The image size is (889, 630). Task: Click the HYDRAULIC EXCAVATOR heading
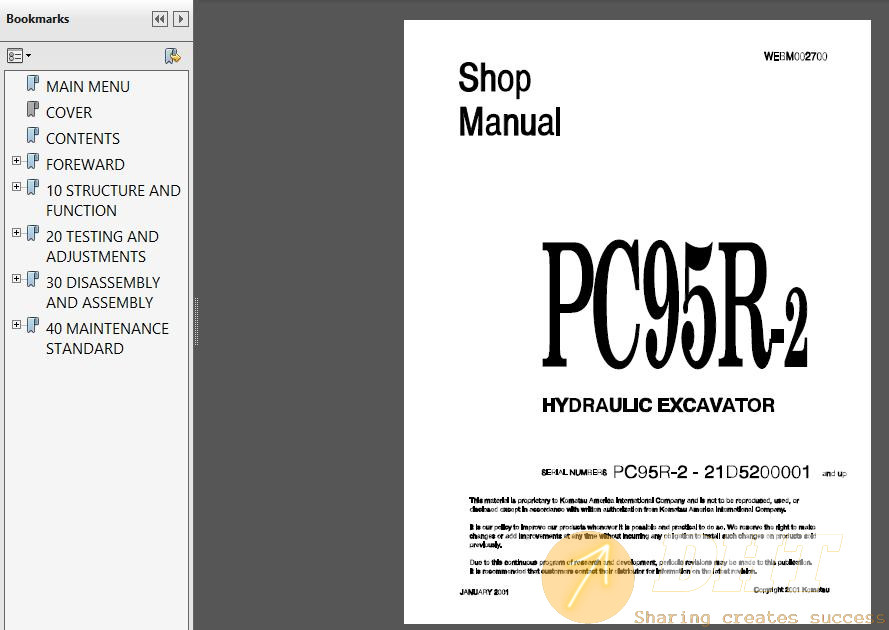(x=658, y=405)
